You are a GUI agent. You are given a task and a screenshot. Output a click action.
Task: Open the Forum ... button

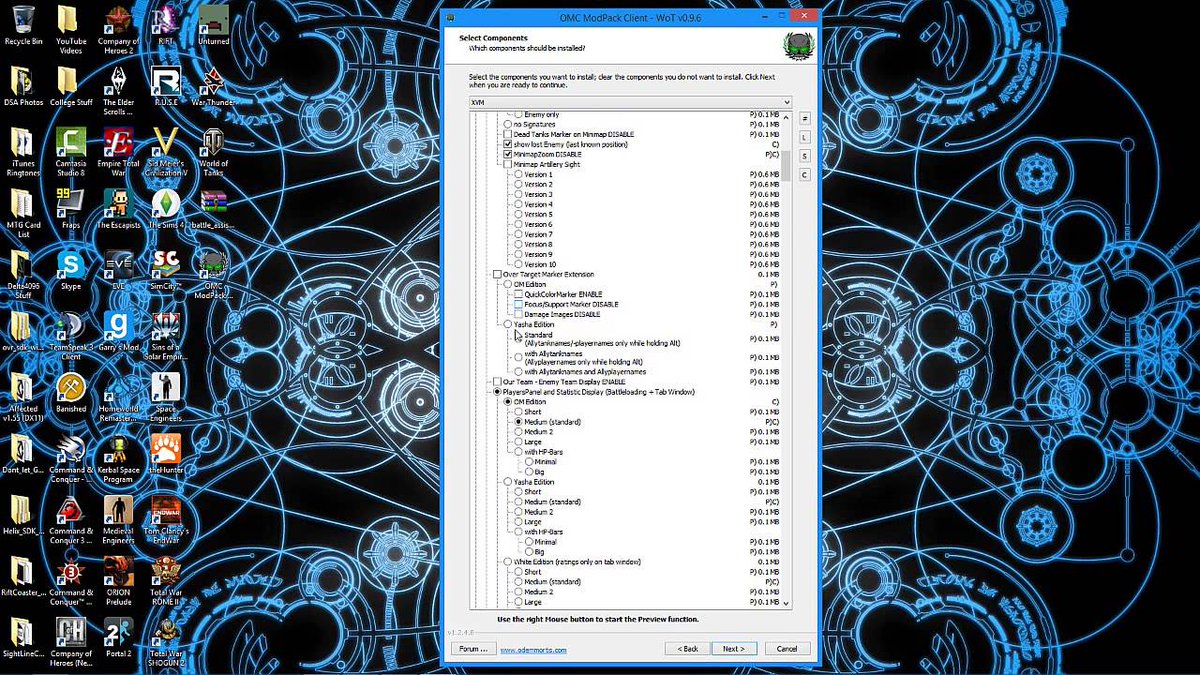473,648
